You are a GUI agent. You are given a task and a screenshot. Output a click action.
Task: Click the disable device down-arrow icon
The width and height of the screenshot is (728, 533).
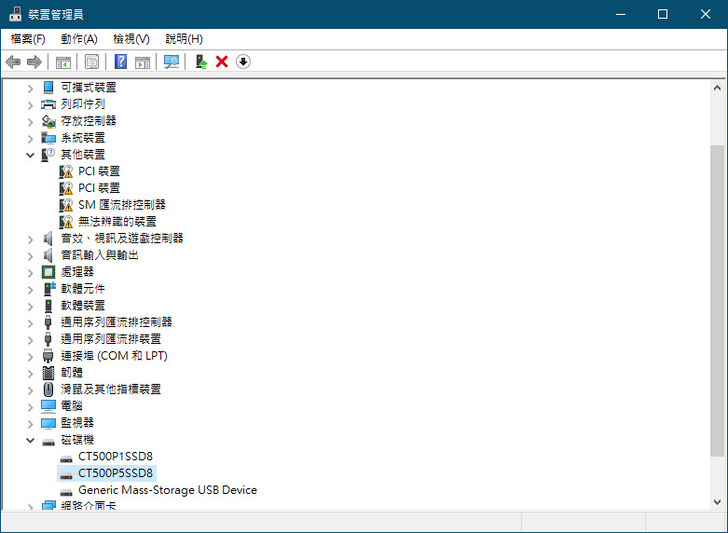point(243,61)
